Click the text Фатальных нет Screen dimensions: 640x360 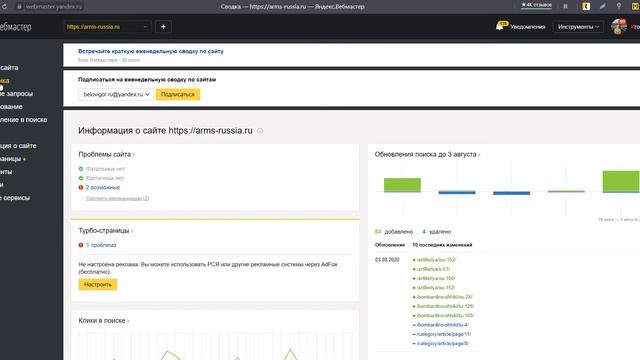point(105,169)
